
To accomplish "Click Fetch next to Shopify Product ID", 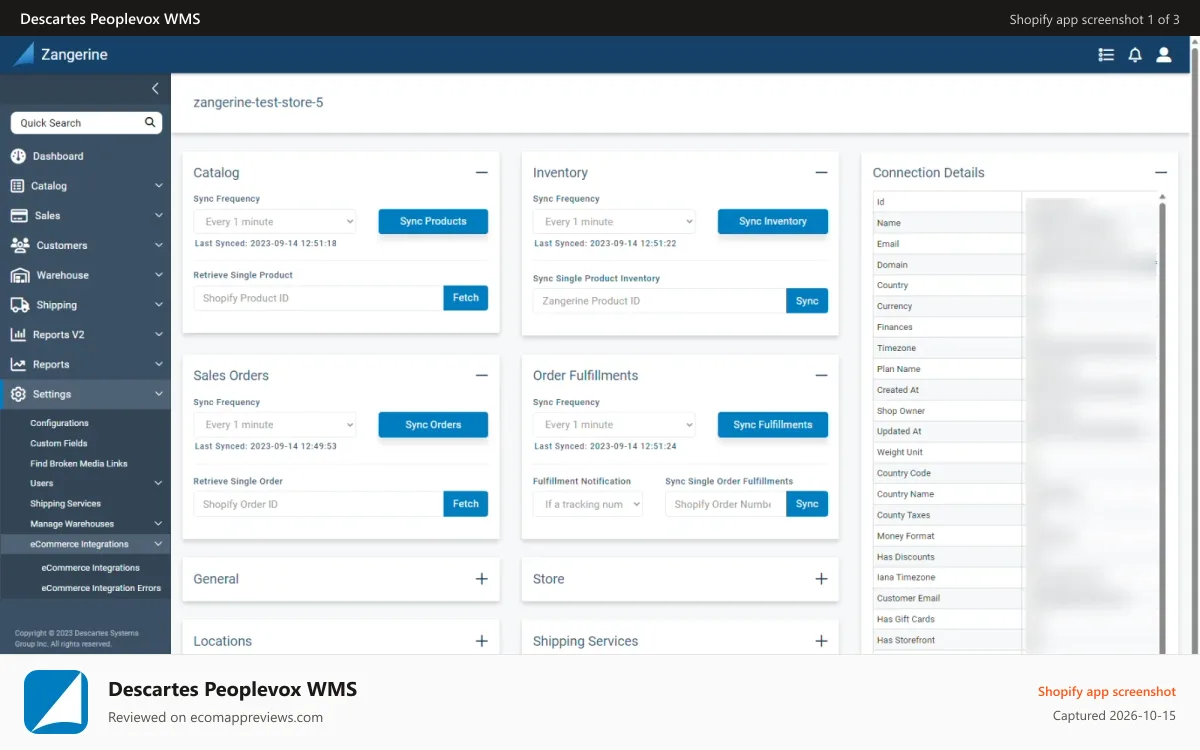I will pos(466,298).
